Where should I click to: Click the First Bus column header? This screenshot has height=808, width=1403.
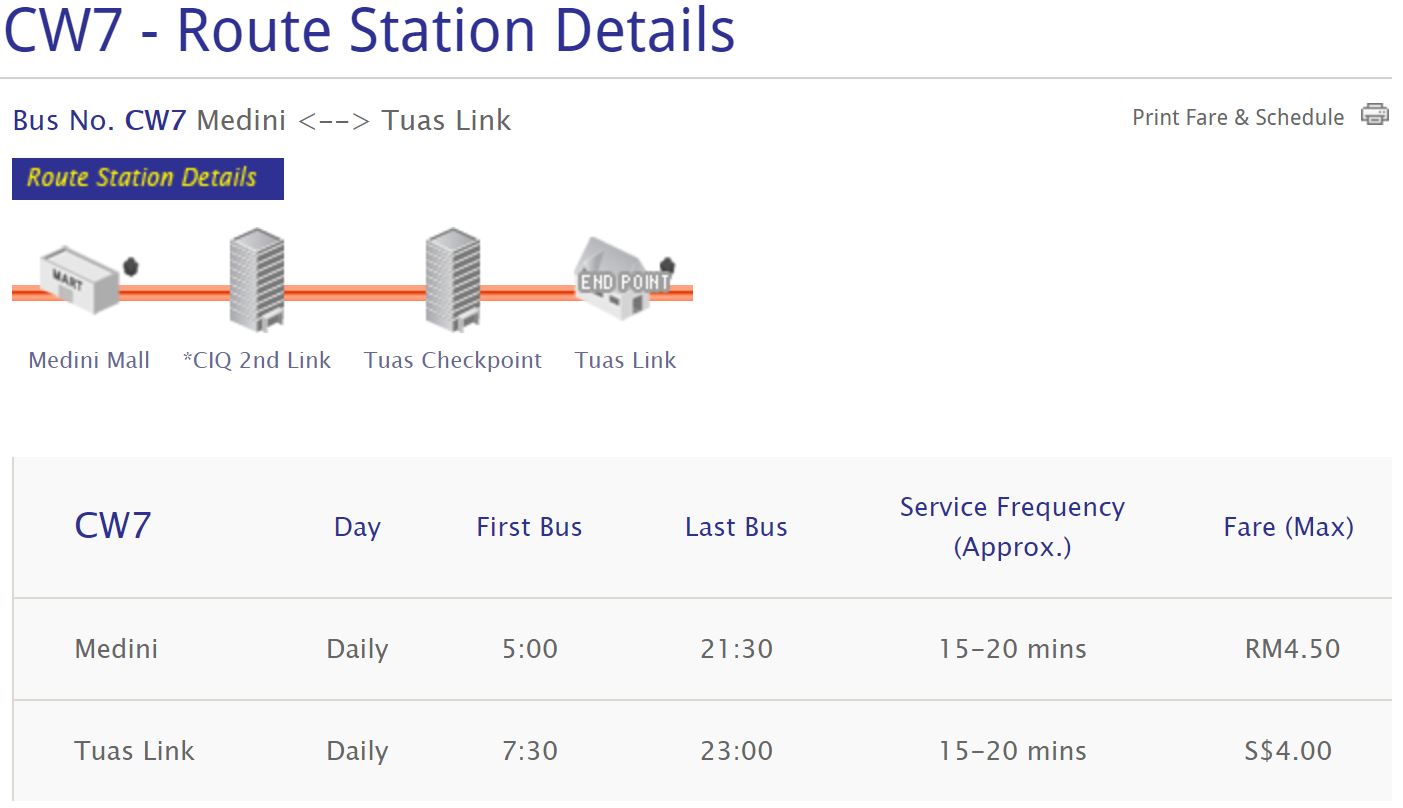pos(529,527)
